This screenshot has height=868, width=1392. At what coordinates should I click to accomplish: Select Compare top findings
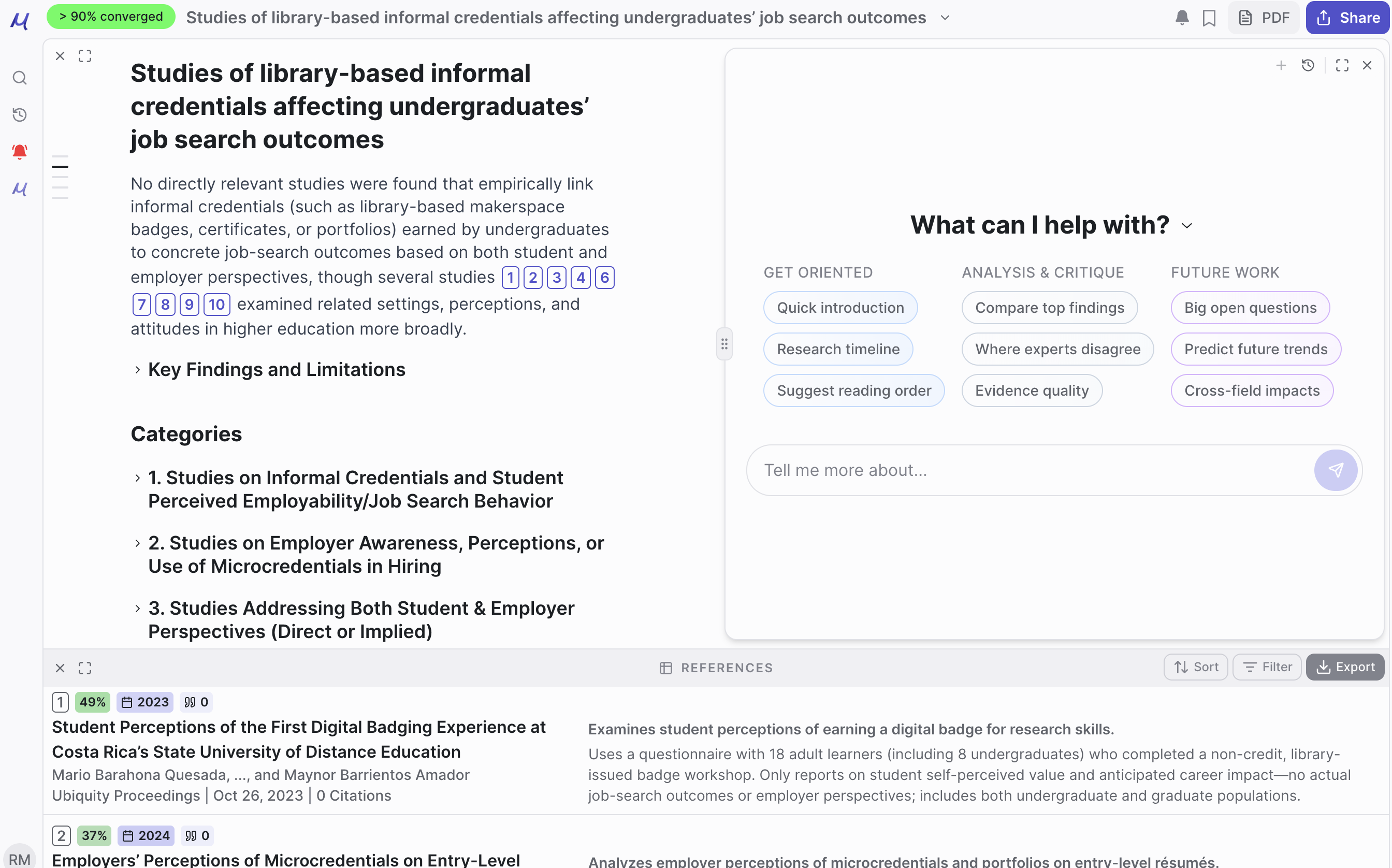(x=1049, y=308)
